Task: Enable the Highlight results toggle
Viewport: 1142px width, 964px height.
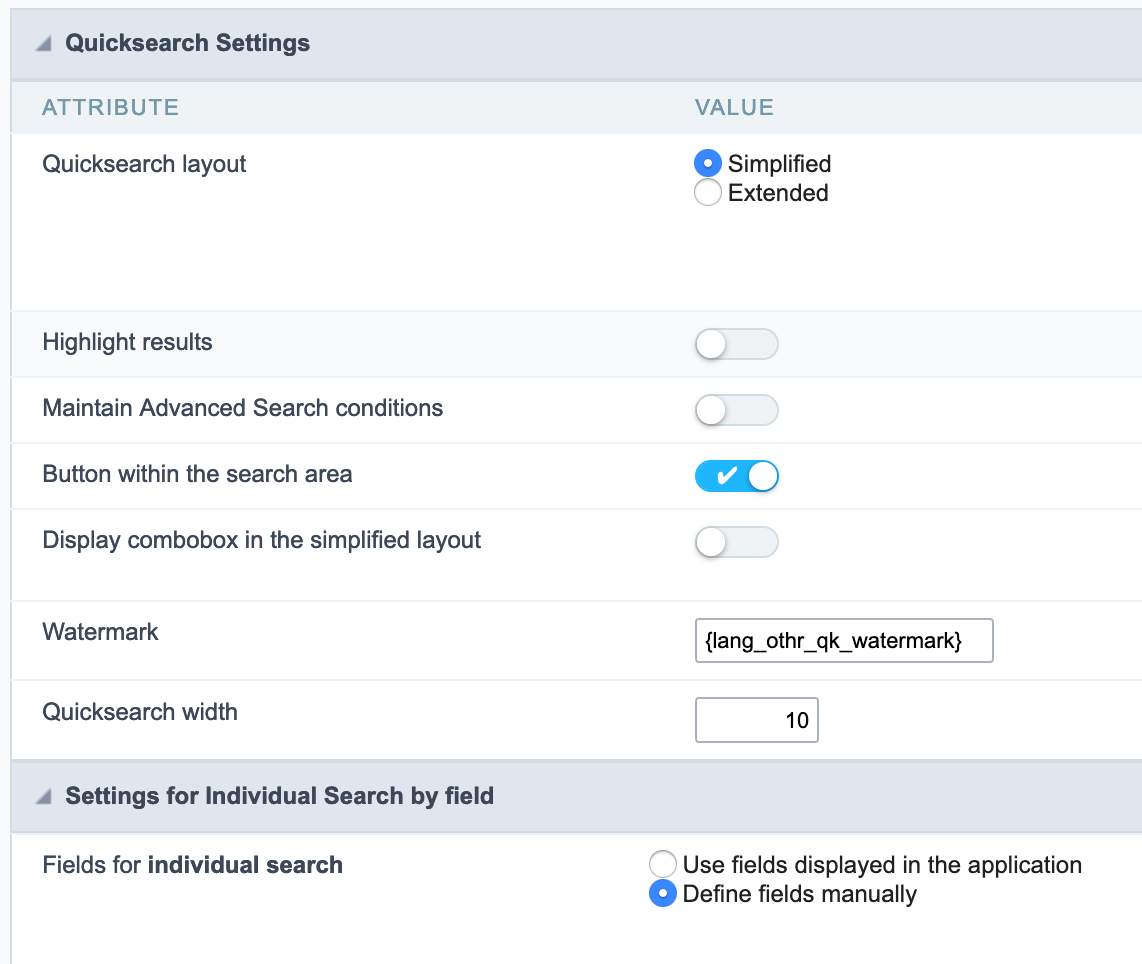Action: tap(736, 344)
